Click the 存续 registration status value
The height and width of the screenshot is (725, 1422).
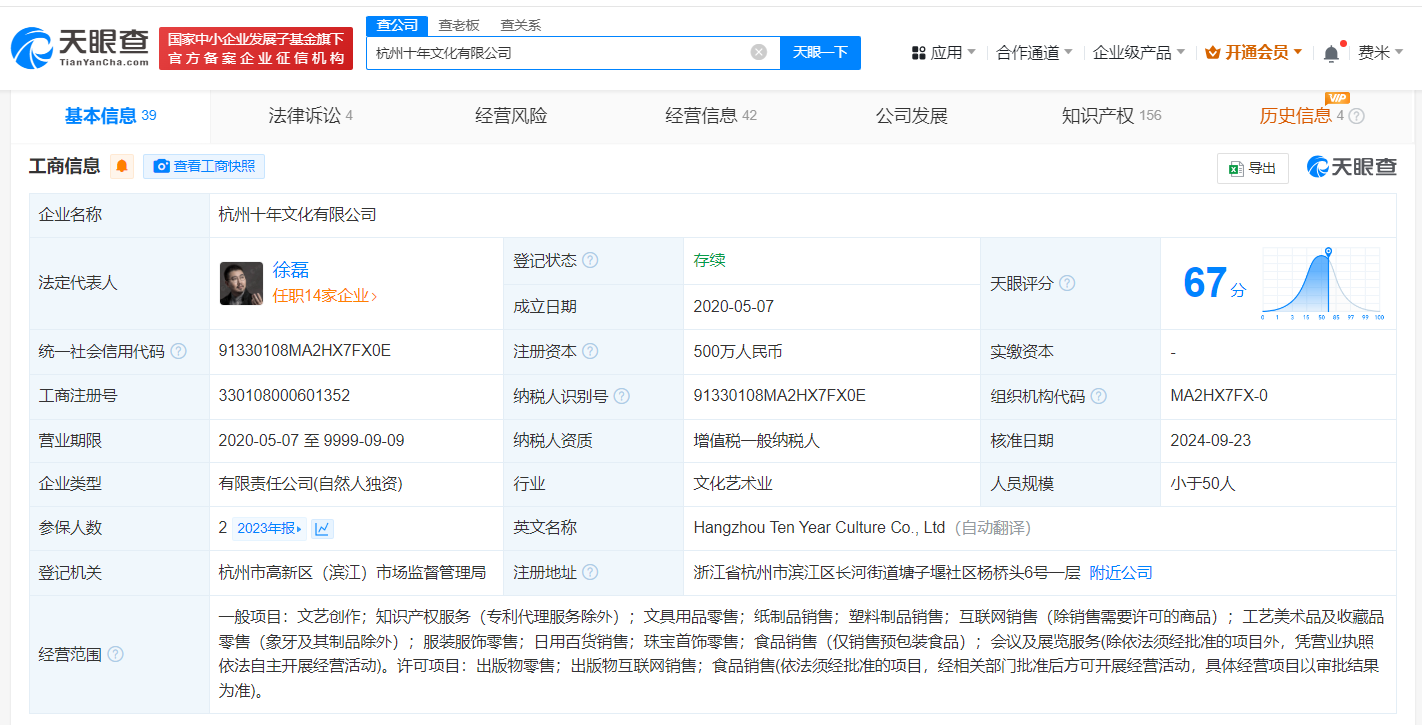pos(709,260)
